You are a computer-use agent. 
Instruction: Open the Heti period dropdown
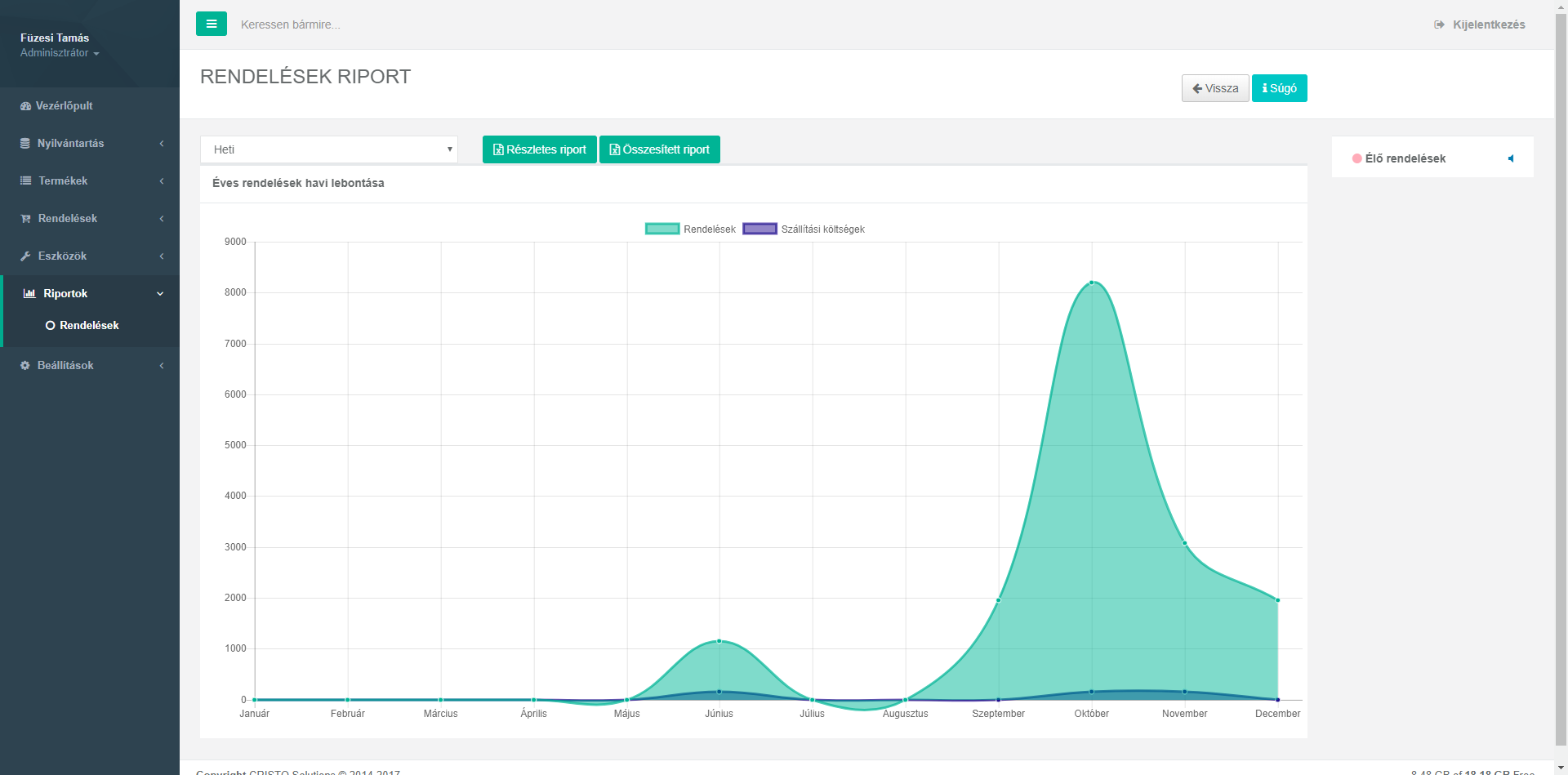pyautogui.click(x=328, y=149)
